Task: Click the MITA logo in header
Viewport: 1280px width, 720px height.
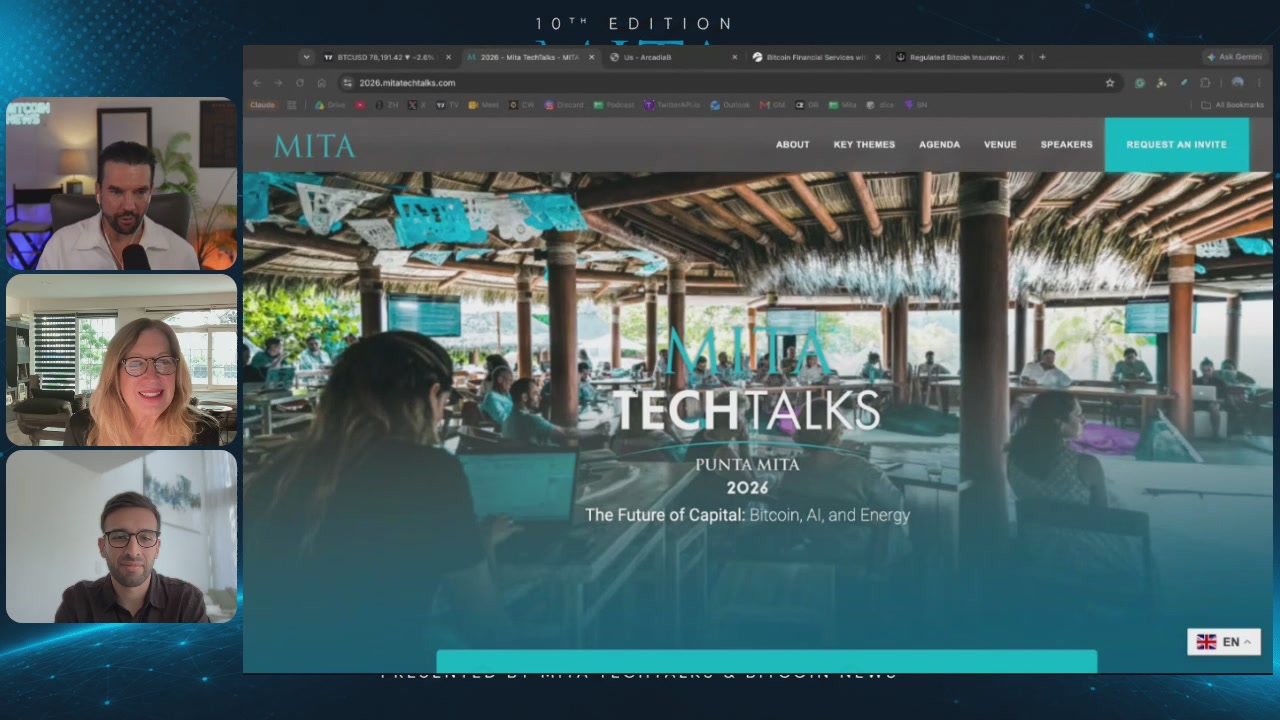Action: (x=314, y=146)
